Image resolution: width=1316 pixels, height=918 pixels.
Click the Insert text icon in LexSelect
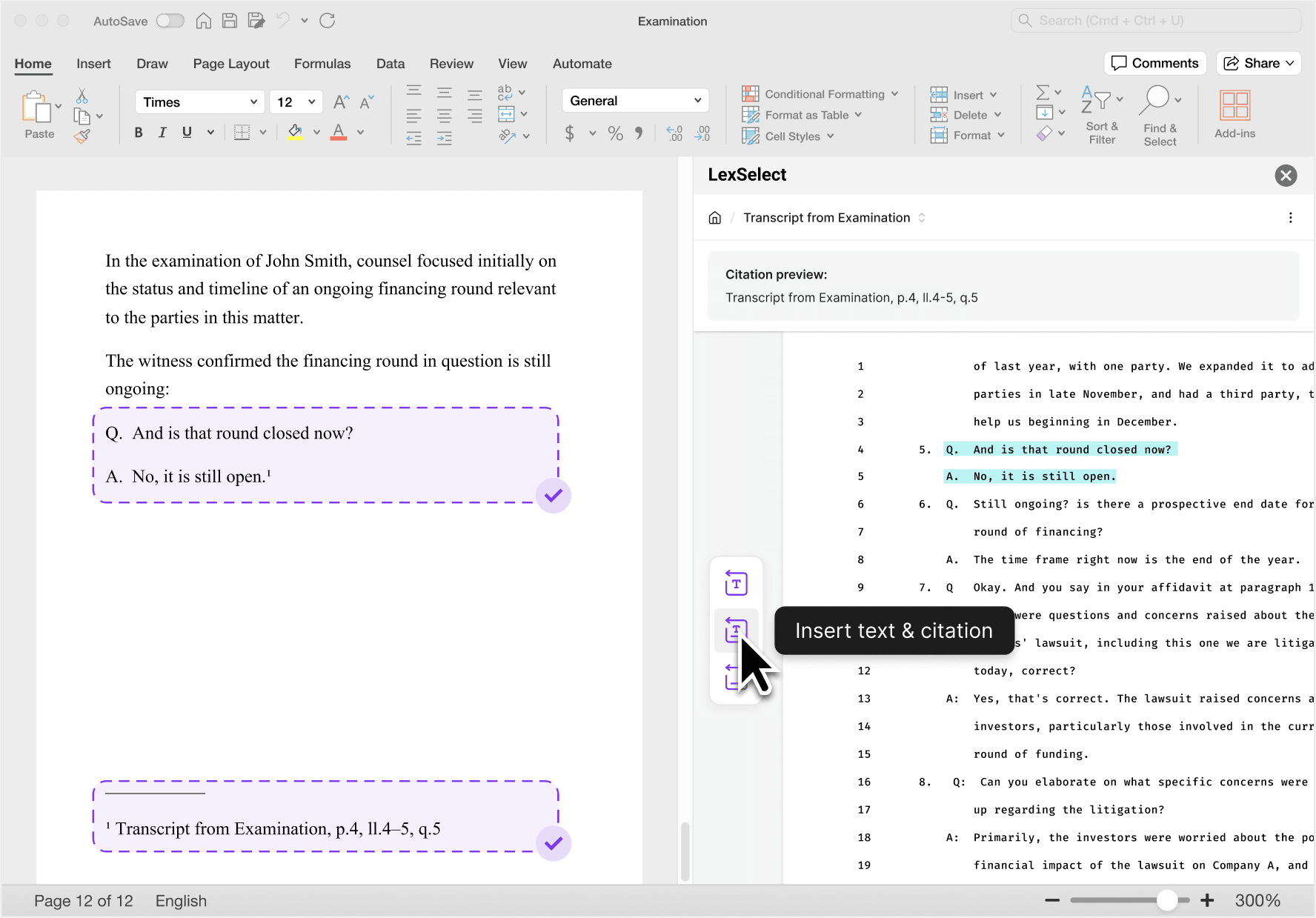pyautogui.click(x=736, y=584)
